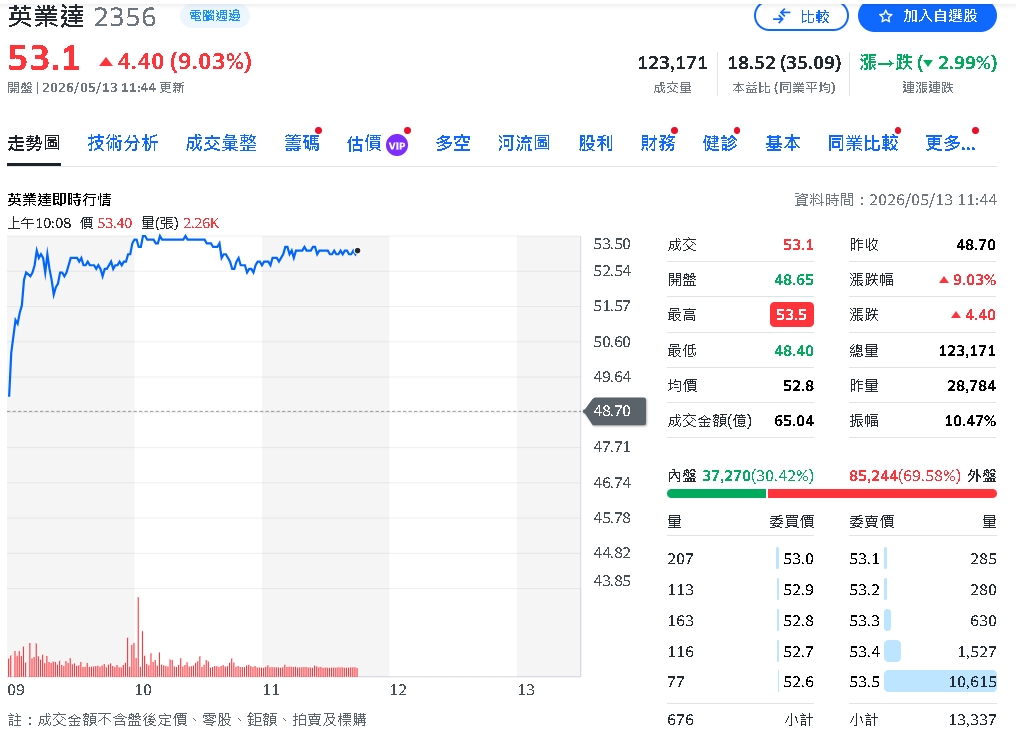Click the 內盤 37,270(30.42%) figure
This screenshot has width=1016, height=748.
tap(757, 476)
